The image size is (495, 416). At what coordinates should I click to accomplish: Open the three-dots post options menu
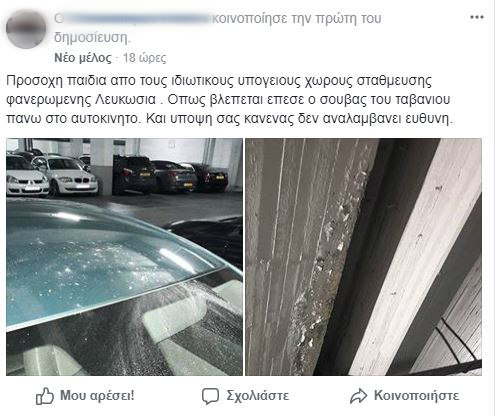coord(477,17)
